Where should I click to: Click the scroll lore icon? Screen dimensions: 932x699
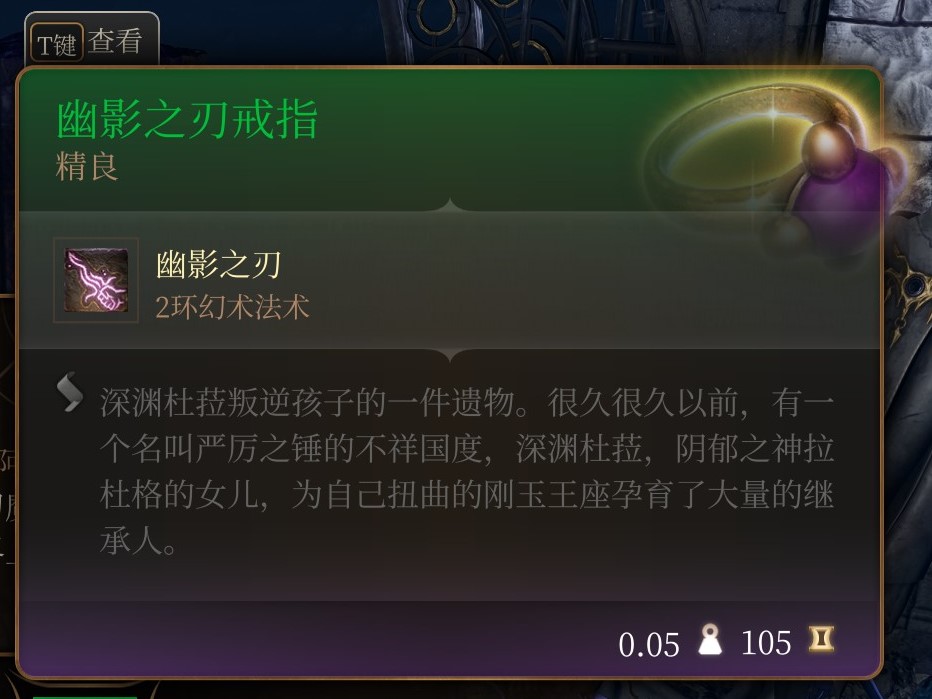pyautogui.click(x=69, y=392)
